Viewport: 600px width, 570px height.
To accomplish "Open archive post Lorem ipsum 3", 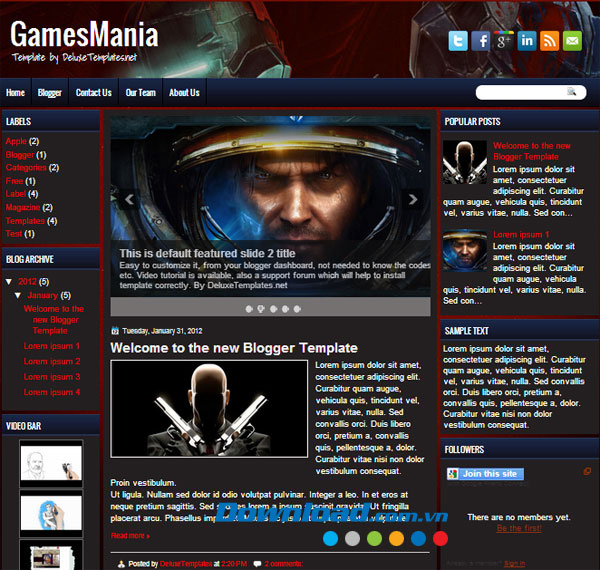I will (x=52, y=377).
